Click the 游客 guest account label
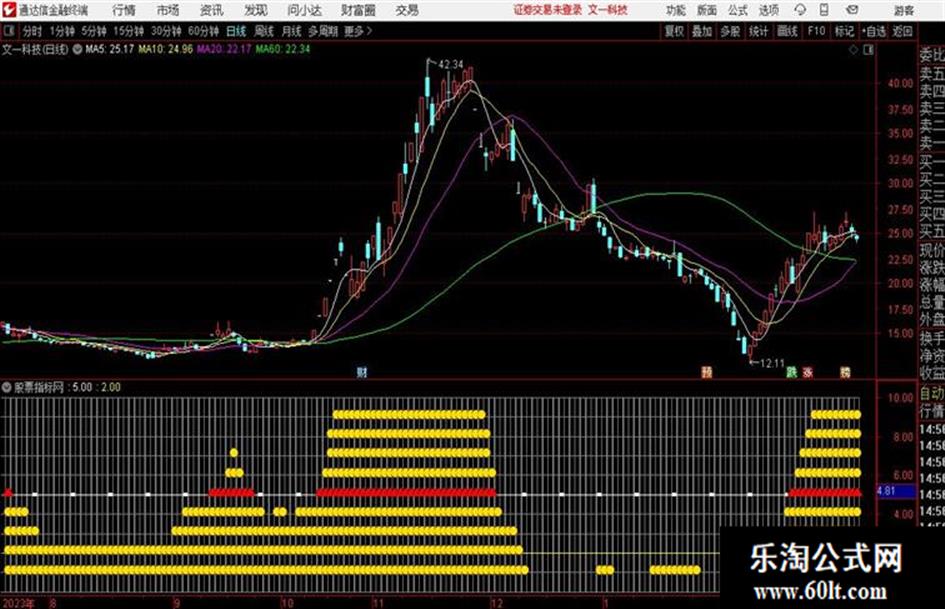Screen dimensions: 945x609 tap(903, 10)
